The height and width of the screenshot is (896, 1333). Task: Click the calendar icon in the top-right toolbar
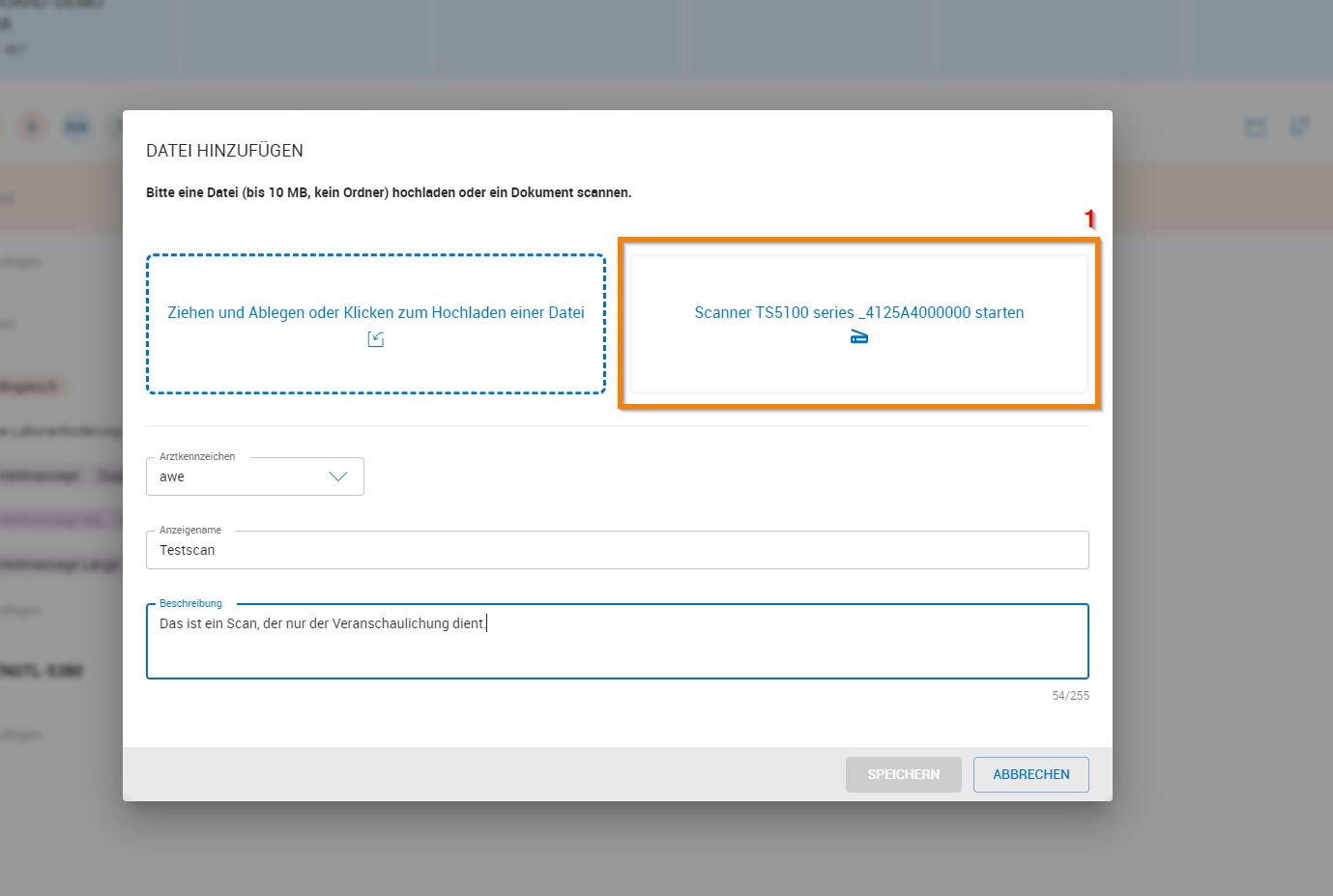1255,126
